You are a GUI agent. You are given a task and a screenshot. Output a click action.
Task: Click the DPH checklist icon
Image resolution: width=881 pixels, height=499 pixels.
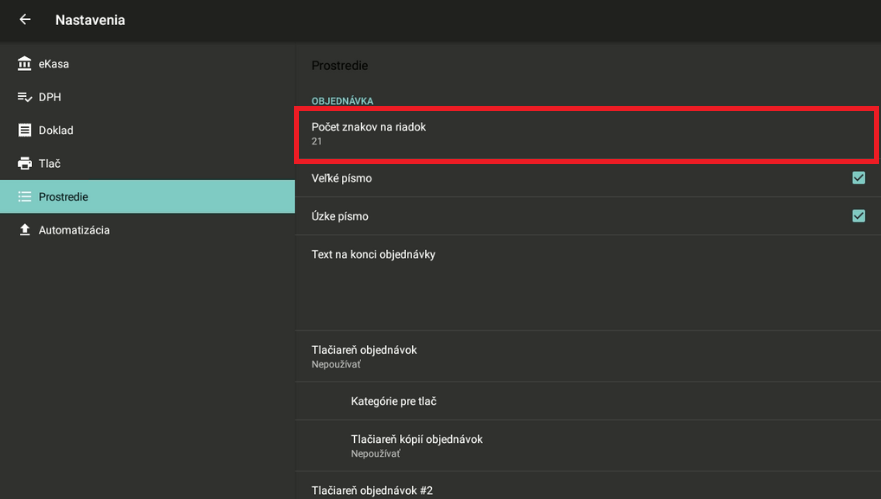tap(25, 97)
